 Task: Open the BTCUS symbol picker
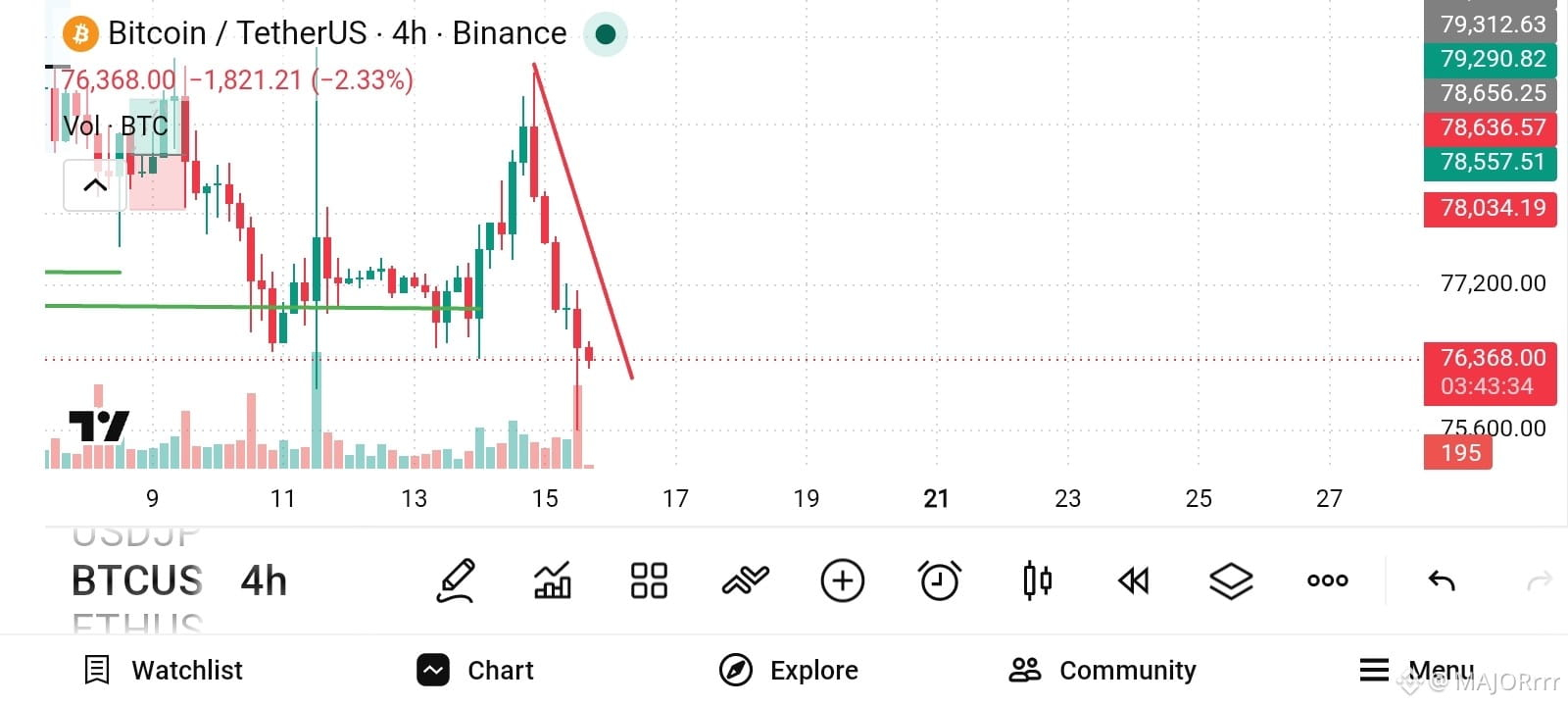[x=137, y=580]
